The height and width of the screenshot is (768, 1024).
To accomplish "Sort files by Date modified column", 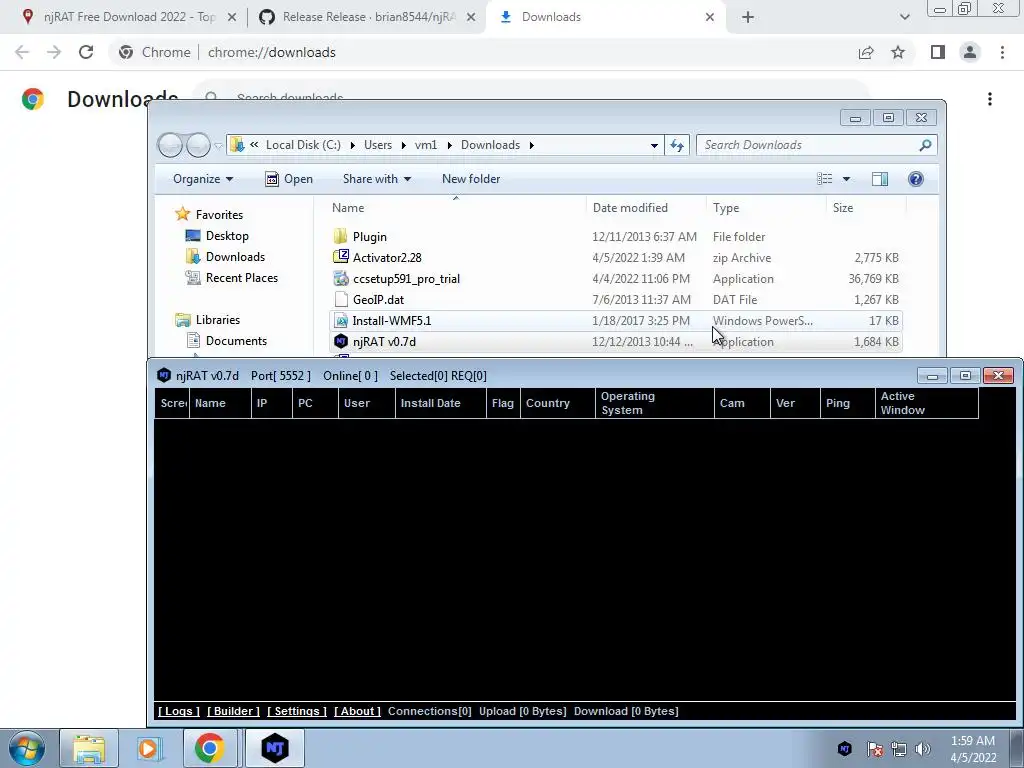I will coord(645,208).
